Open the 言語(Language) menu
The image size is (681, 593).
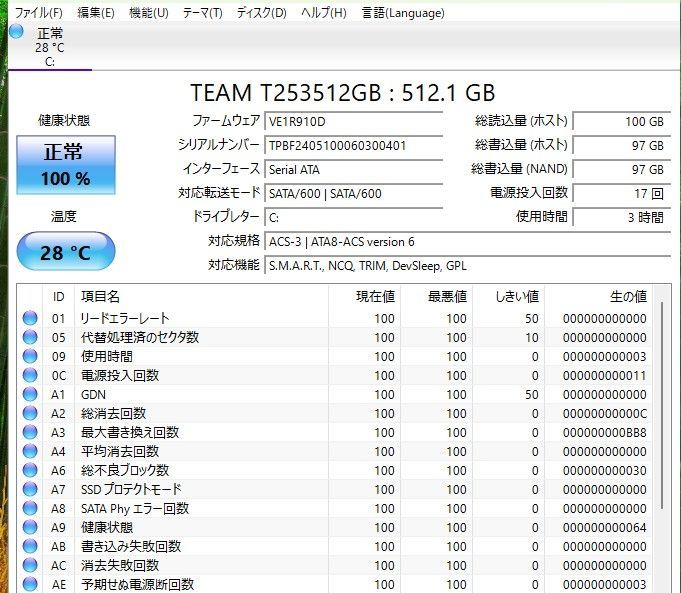403,13
